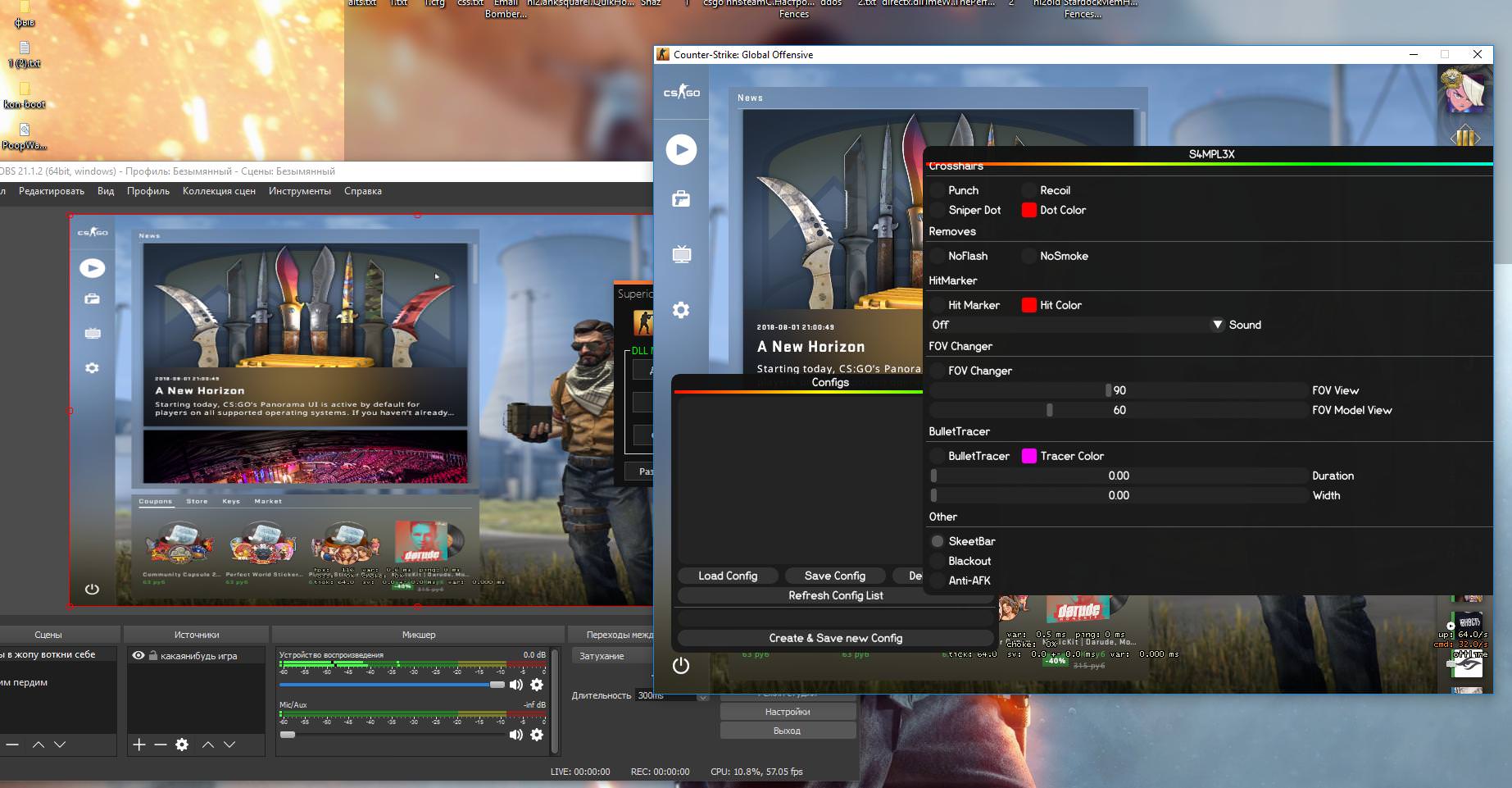Enable the Hit Marker option
Screen dimensions: 1512x788
[938, 305]
